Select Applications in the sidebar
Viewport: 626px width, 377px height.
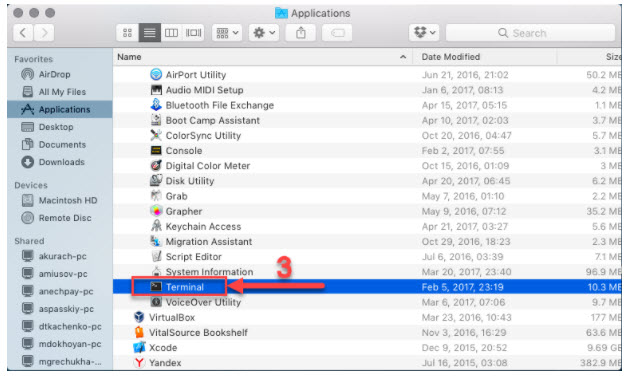[x=60, y=109]
